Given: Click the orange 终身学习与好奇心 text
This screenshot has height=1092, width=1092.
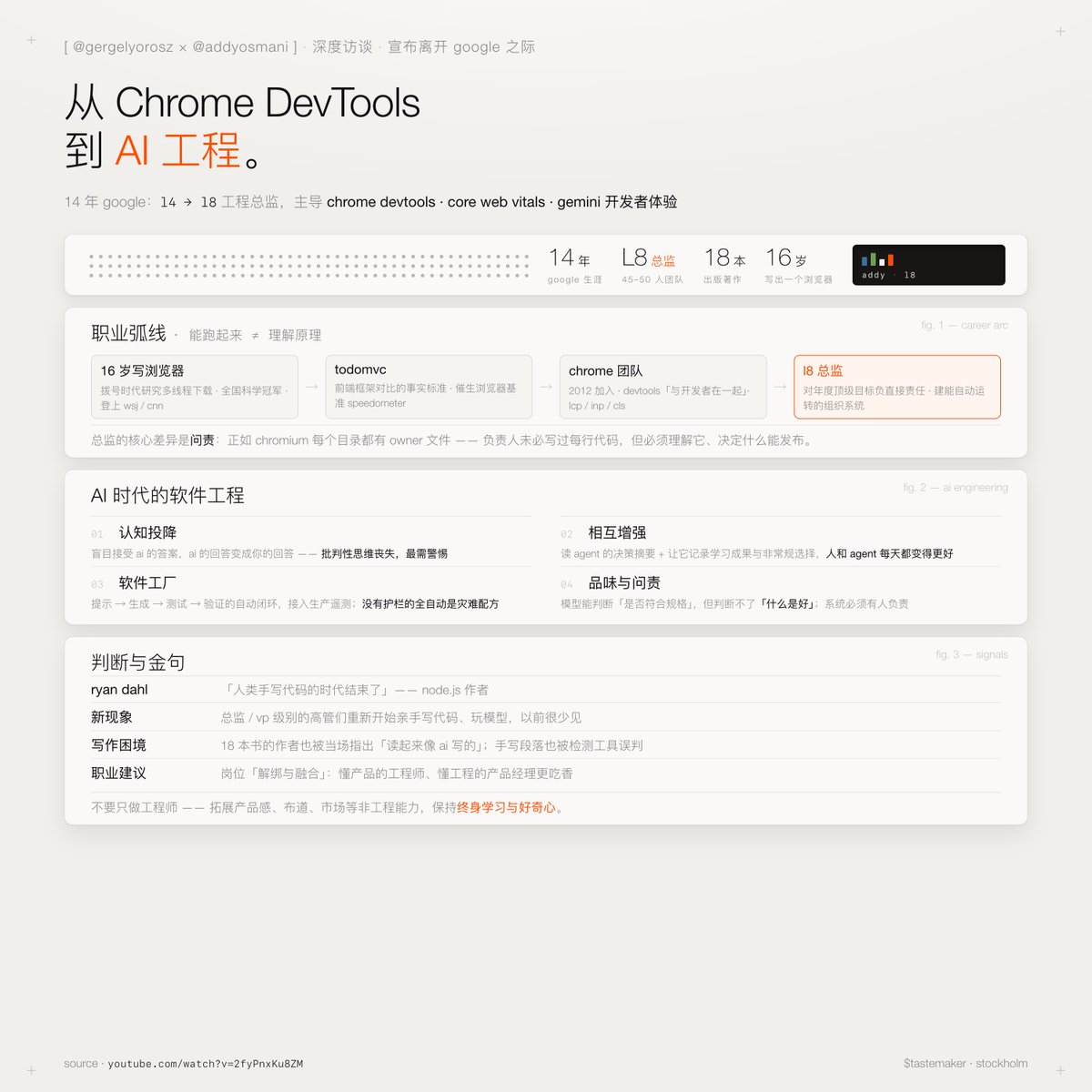Looking at the screenshot, I should 506,807.
